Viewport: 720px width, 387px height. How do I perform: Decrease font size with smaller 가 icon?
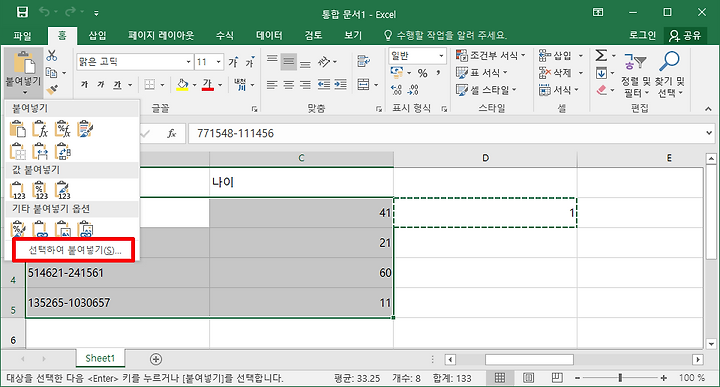tap(249, 62)
